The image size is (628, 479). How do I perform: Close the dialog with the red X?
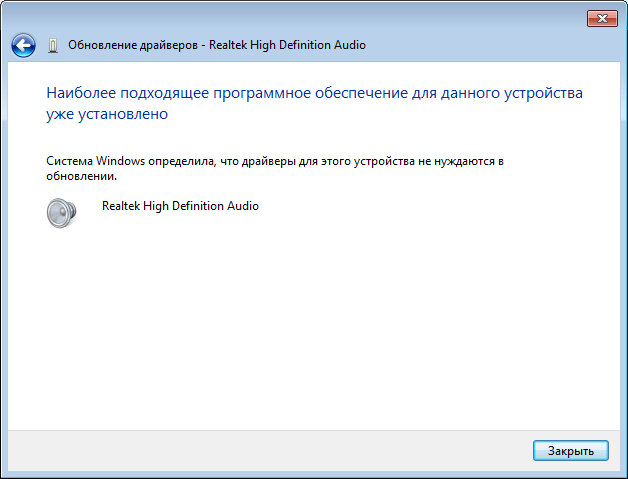pos(599,18)
